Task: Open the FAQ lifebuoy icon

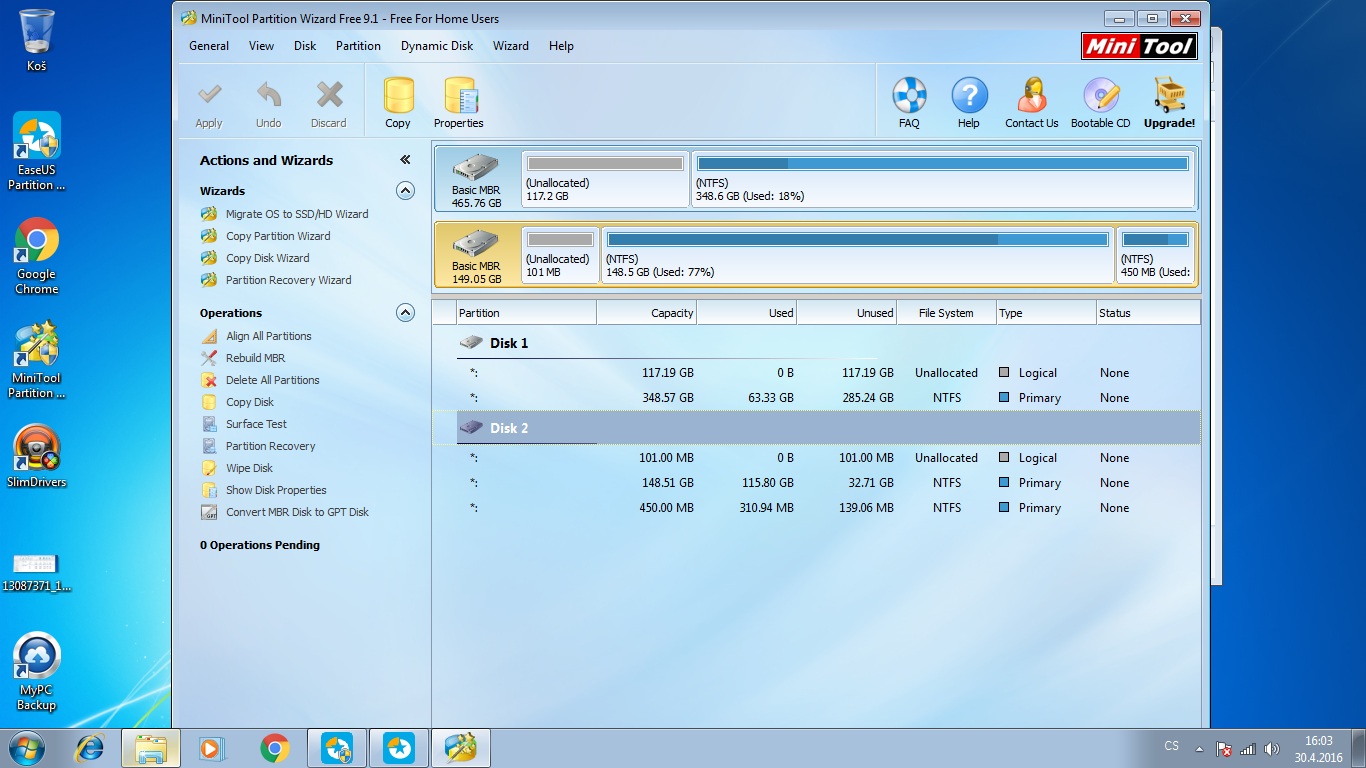Action: tap(908, 102)
